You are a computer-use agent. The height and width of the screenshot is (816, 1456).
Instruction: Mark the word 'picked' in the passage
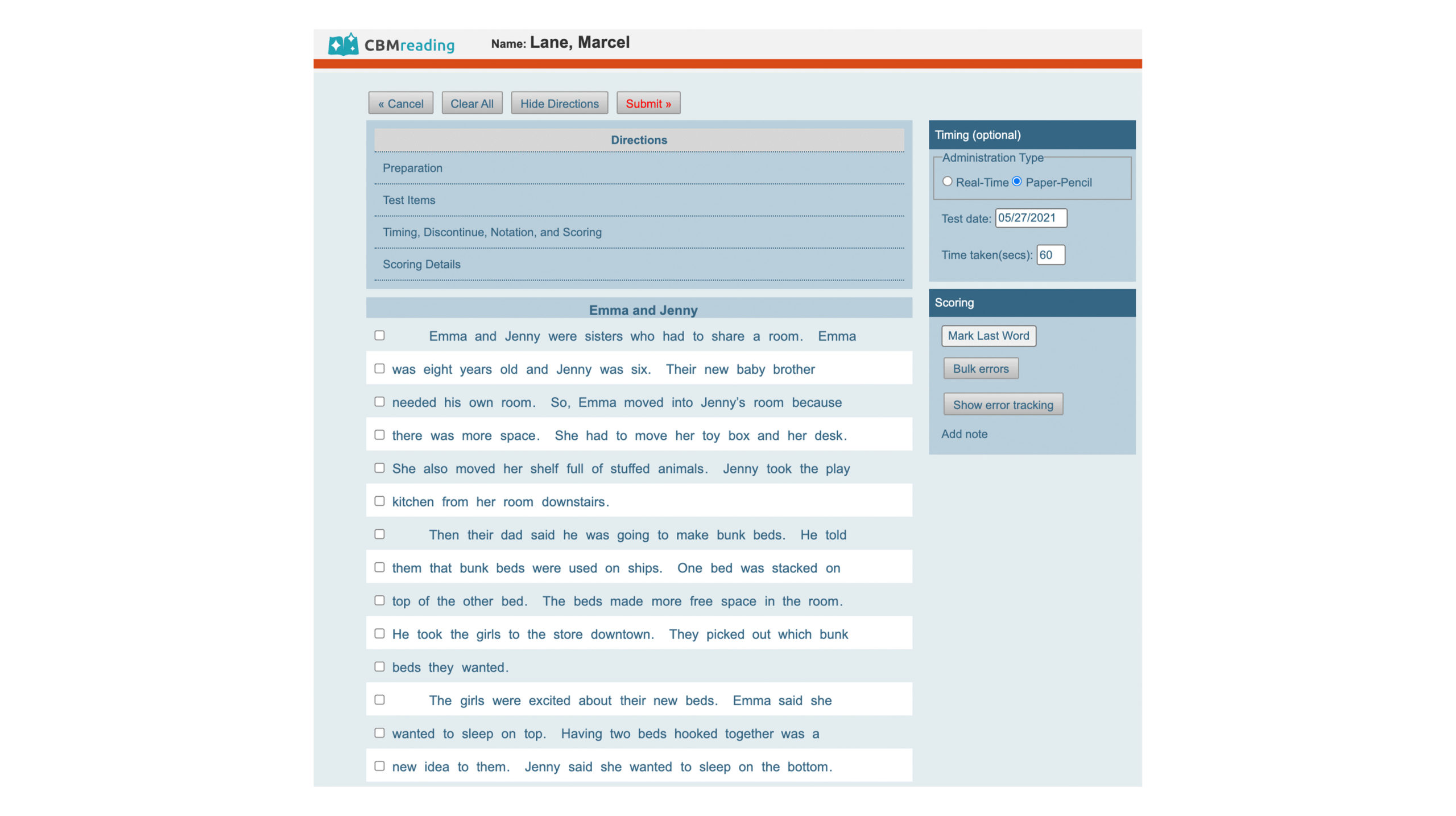pos(725,634)
